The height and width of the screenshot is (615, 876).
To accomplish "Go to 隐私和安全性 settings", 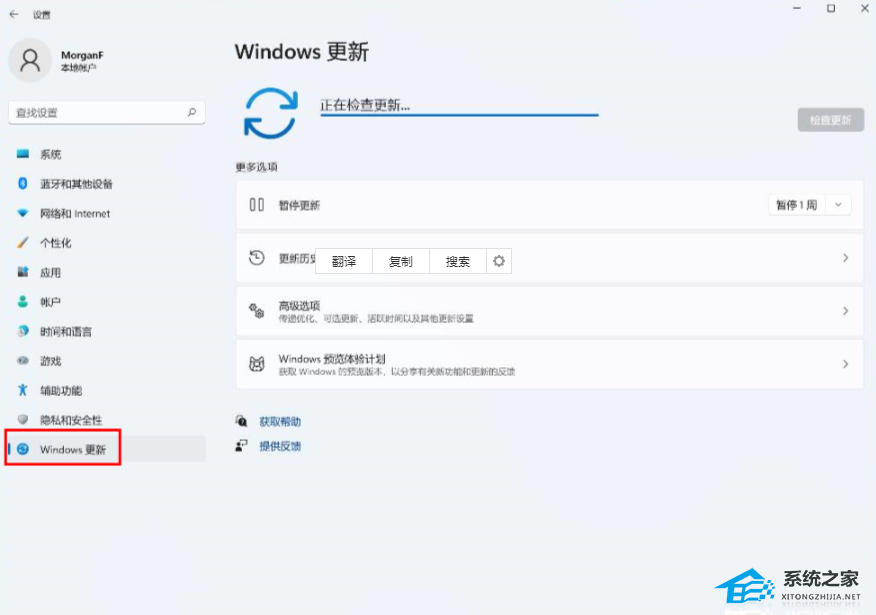I will click(106, 420).
